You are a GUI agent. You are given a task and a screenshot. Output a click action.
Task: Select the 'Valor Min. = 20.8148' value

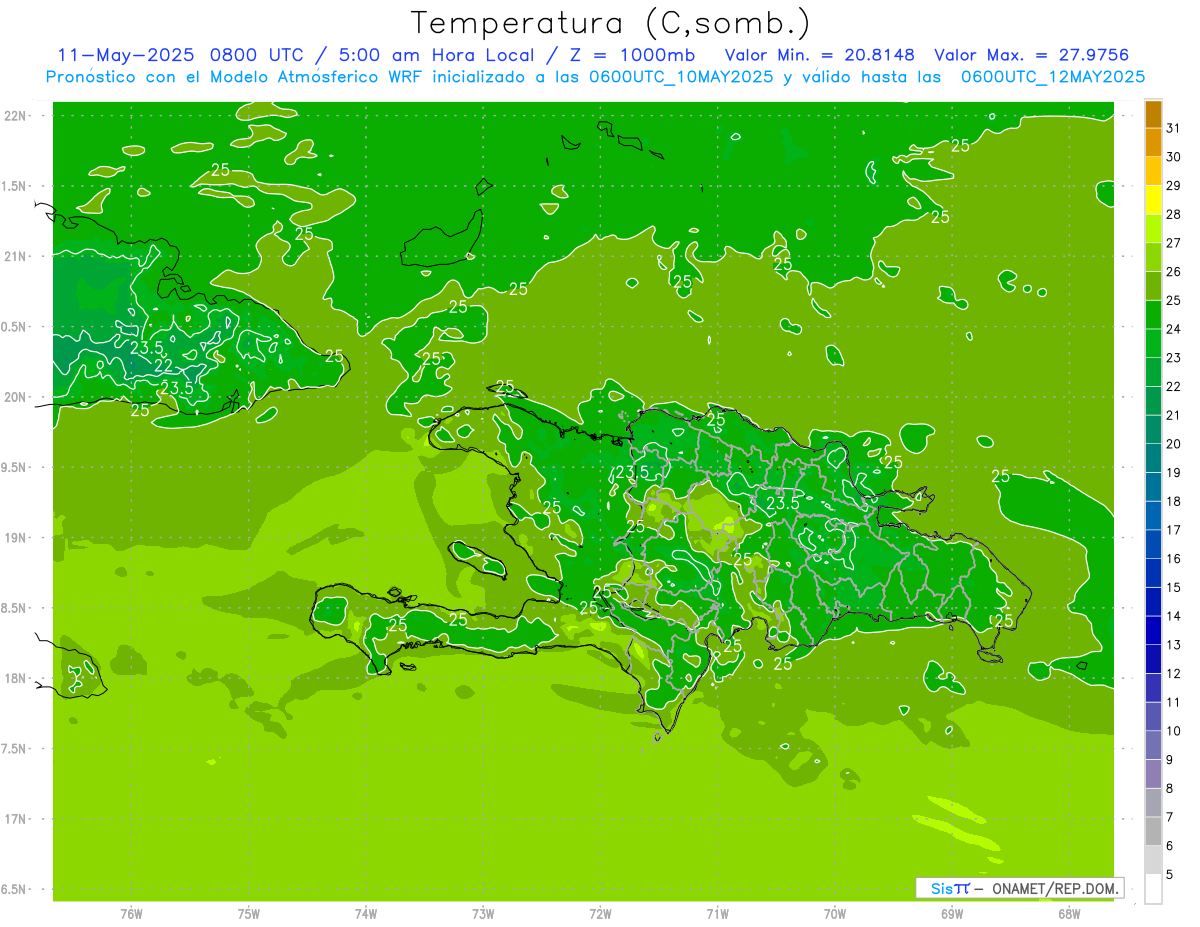[820, 55]
